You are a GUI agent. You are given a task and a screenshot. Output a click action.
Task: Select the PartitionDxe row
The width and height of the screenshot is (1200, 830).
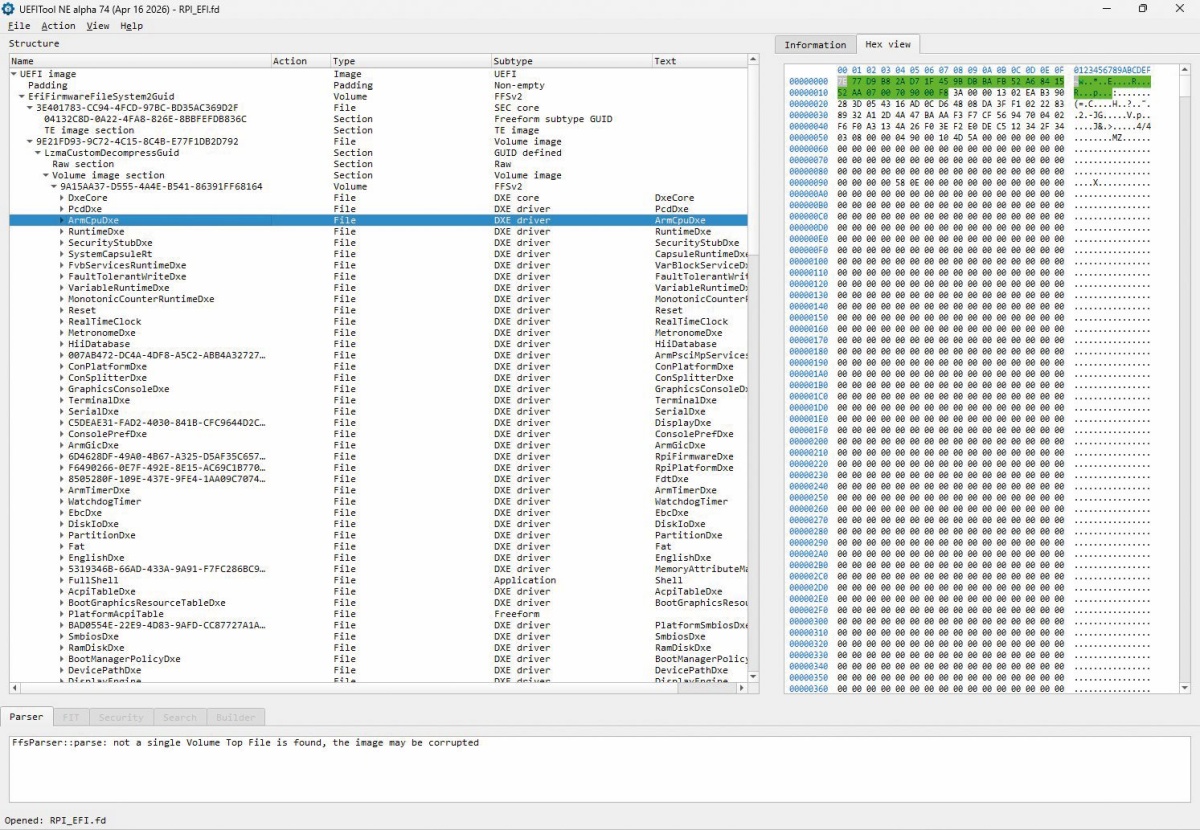[x=378, y=535]
